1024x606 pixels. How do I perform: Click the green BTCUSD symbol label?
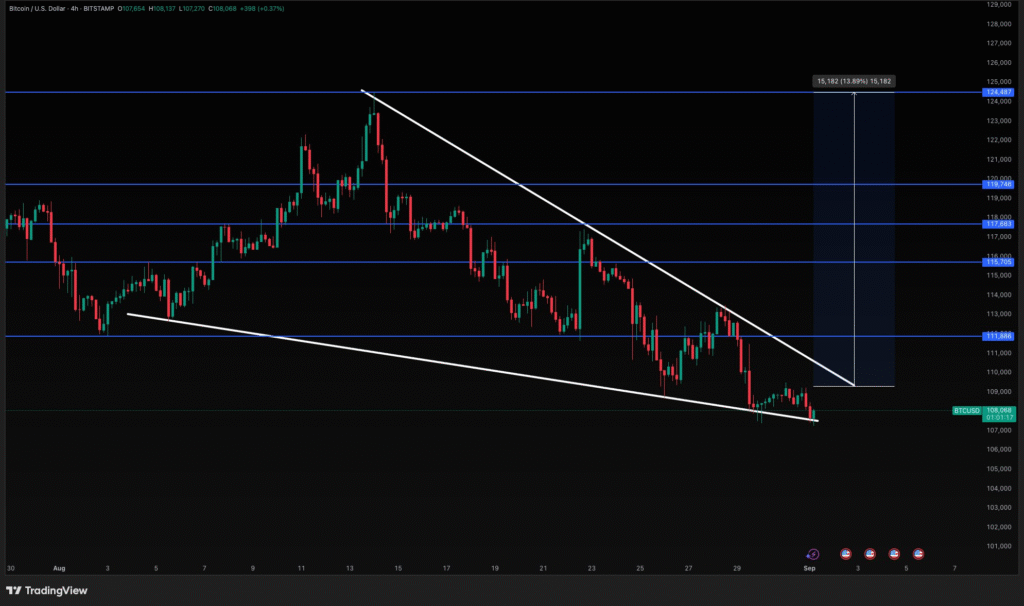967,411
